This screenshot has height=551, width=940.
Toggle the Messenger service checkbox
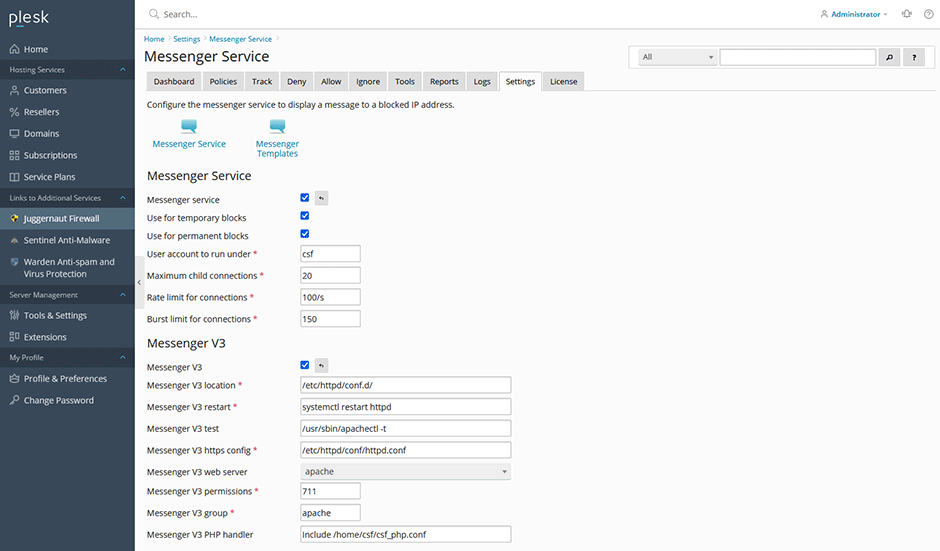(305, 197)
